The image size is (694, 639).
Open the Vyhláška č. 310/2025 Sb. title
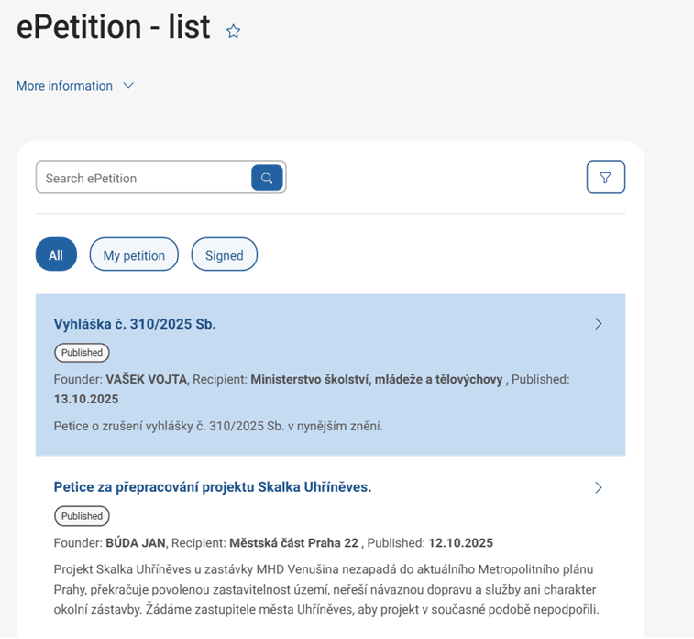[135, 324]
